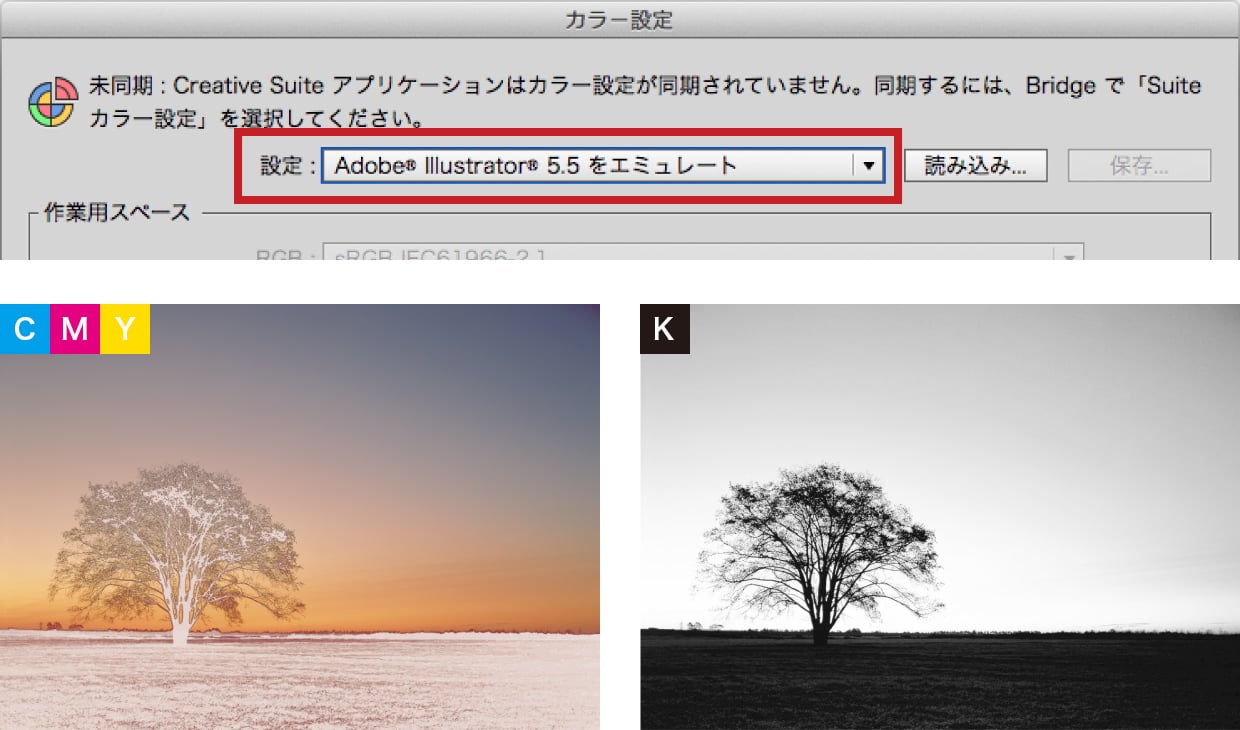This screenshot has width=1240, height=730.
Task: Click the white tree in CMY image
Action: point(180,600)
